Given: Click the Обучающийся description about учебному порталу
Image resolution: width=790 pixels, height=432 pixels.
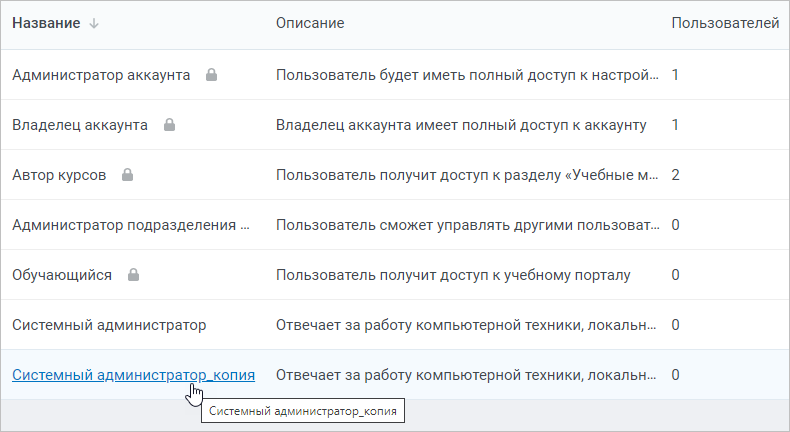Looking at the screenshot, I should (453, 275).
